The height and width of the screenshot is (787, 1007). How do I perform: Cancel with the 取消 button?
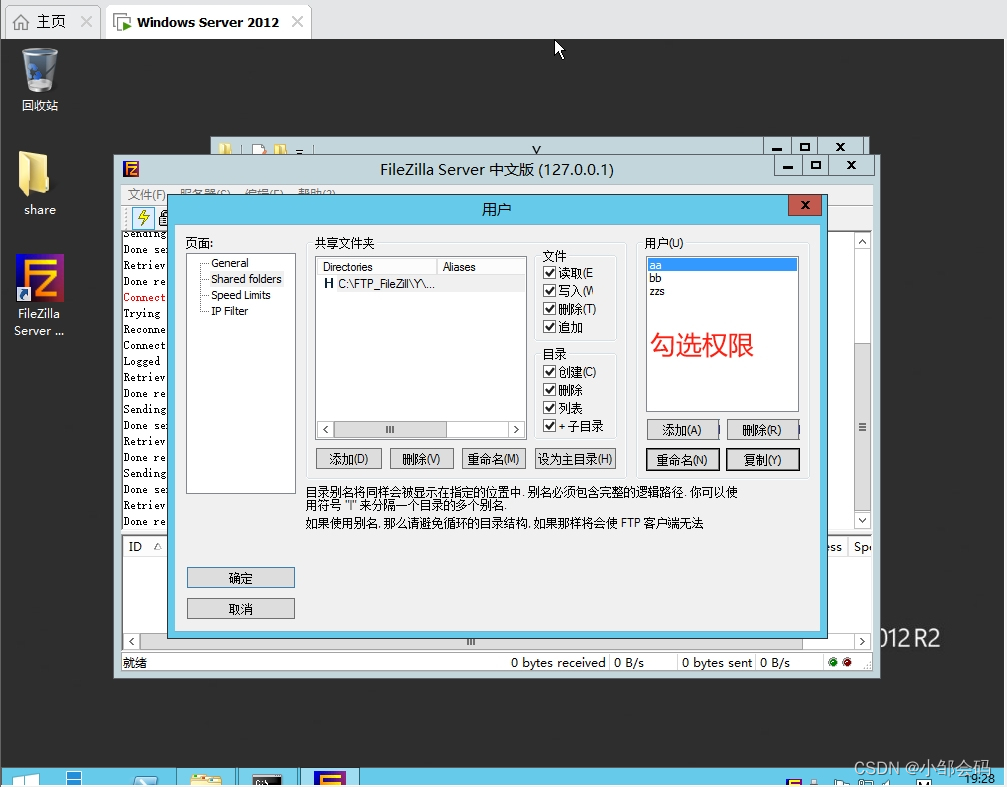click(241, 608)
